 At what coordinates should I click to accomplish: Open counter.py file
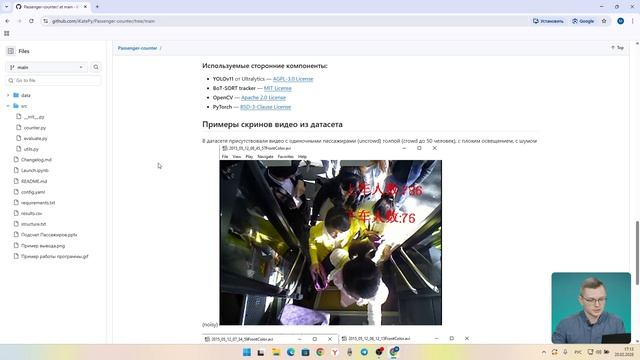pyautogui.click(x=35, y=128)
